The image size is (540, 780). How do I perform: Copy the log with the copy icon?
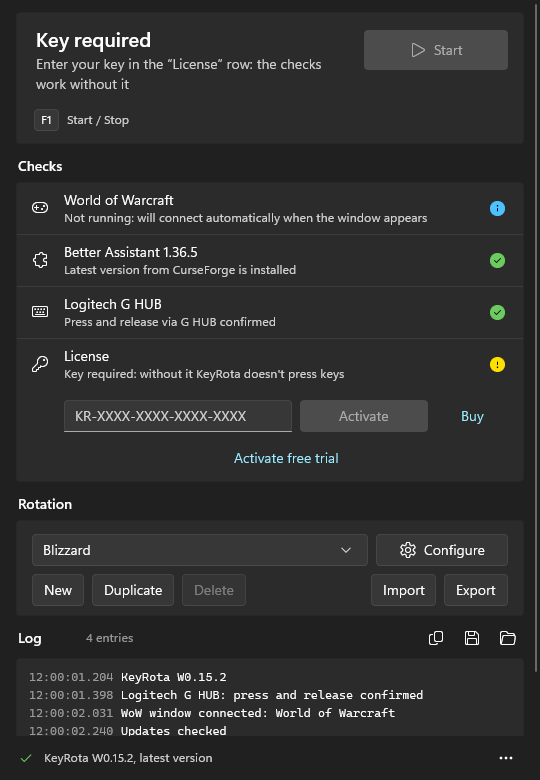[436, 638]
